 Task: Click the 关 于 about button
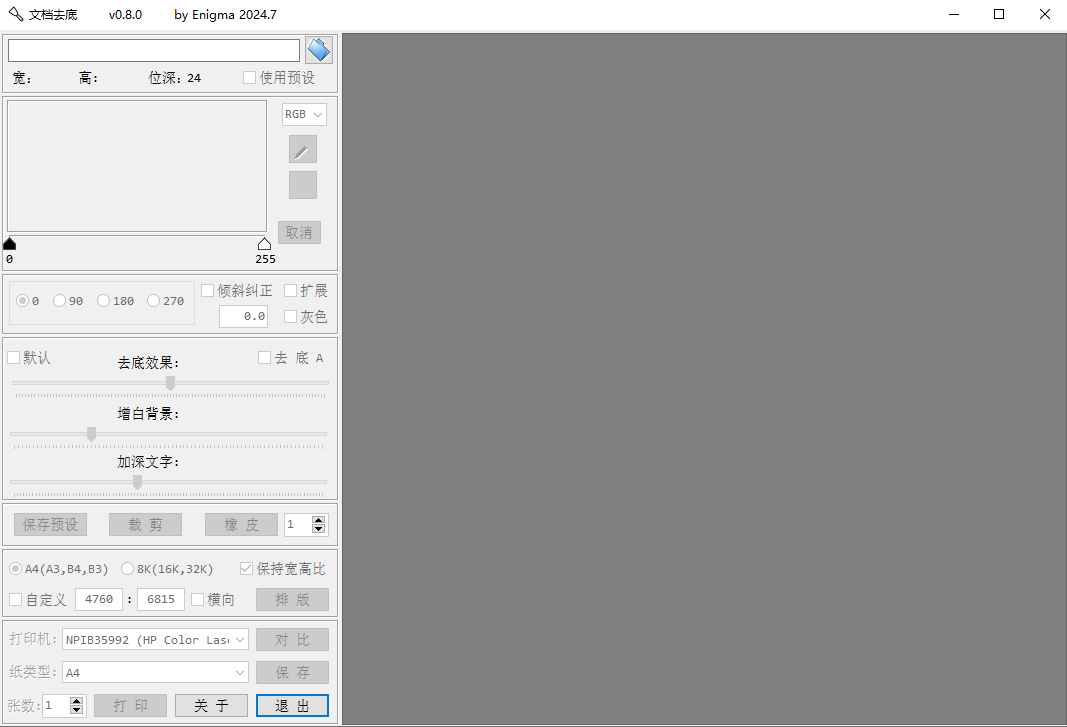212,706
